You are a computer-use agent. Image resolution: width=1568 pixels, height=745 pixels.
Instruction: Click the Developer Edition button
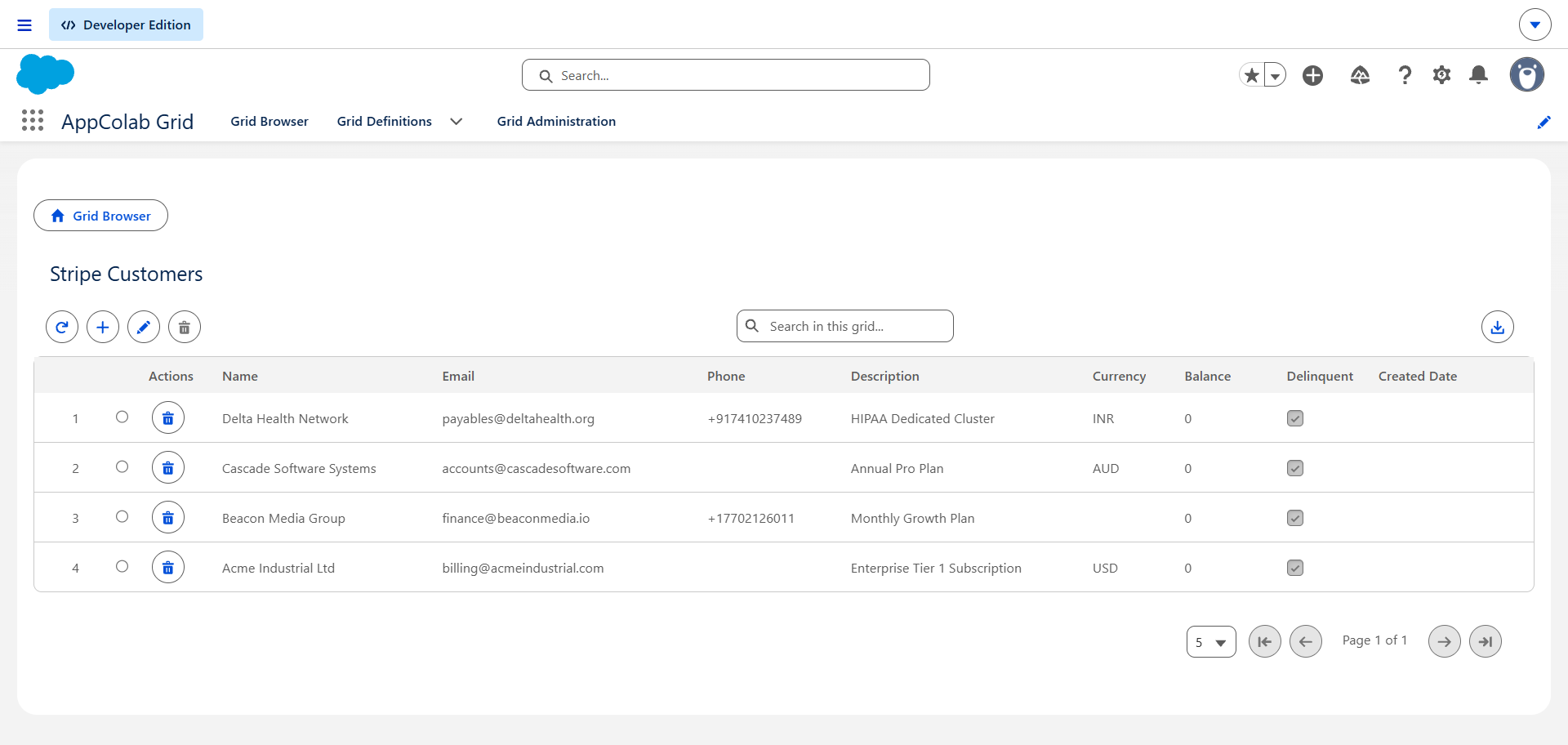[x=126, y=25]
